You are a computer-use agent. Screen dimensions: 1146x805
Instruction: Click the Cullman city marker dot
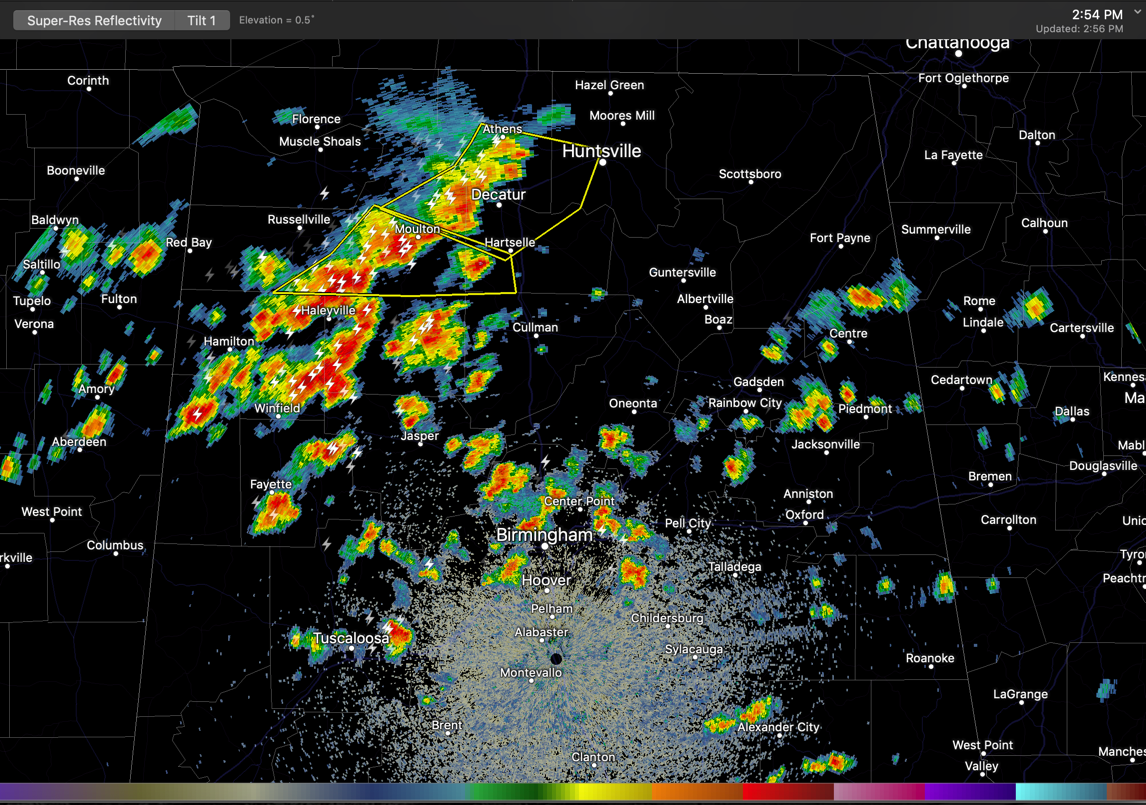click(535, 338)
